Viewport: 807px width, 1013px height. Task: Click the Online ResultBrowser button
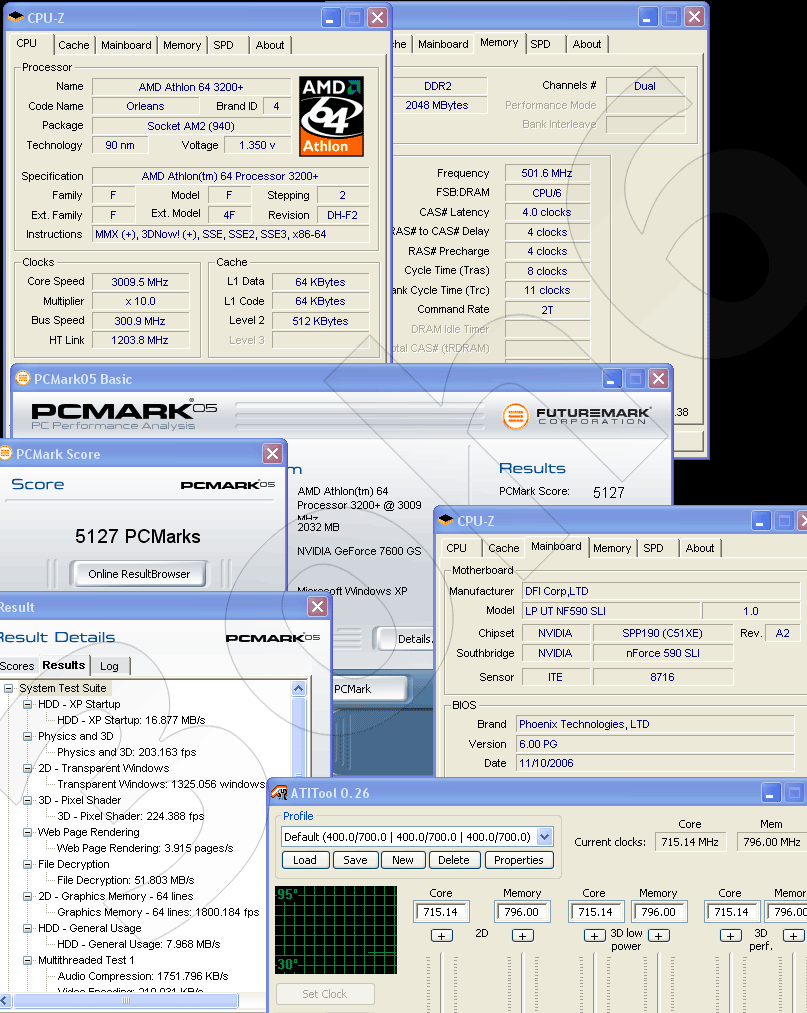coord(139,574)
